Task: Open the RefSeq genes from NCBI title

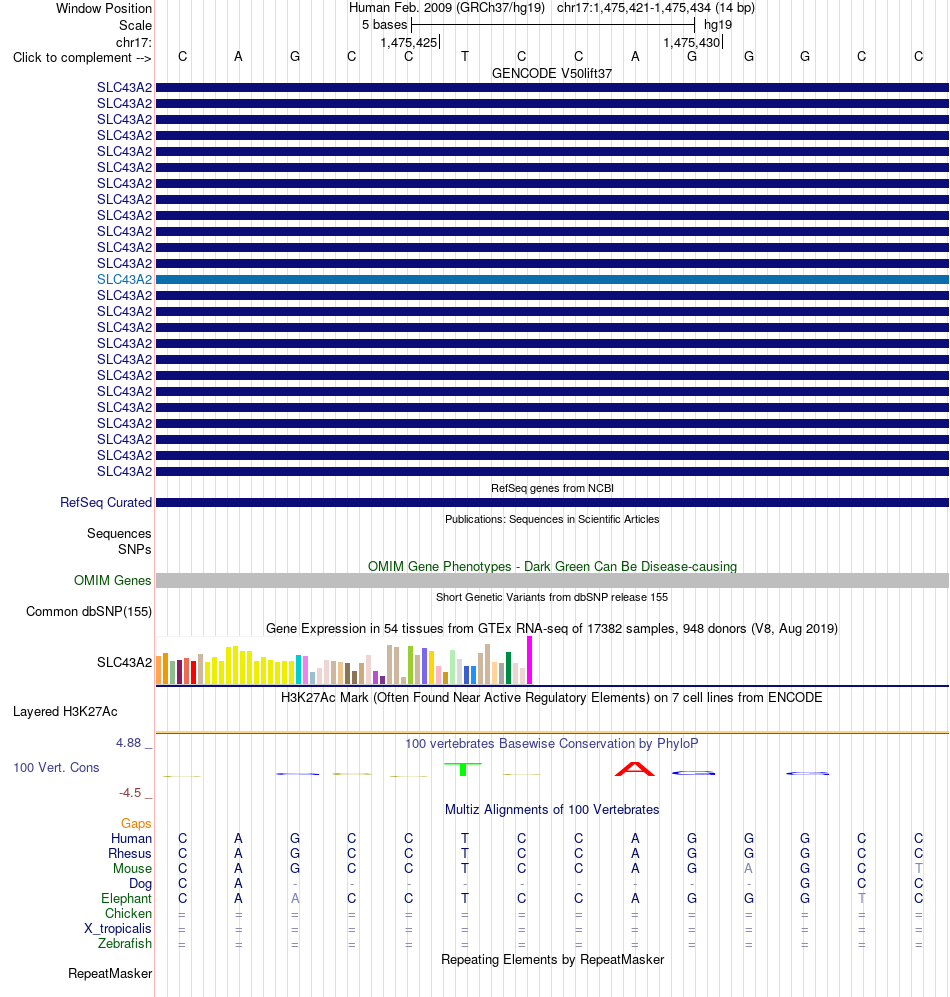Action: (552, 488)
